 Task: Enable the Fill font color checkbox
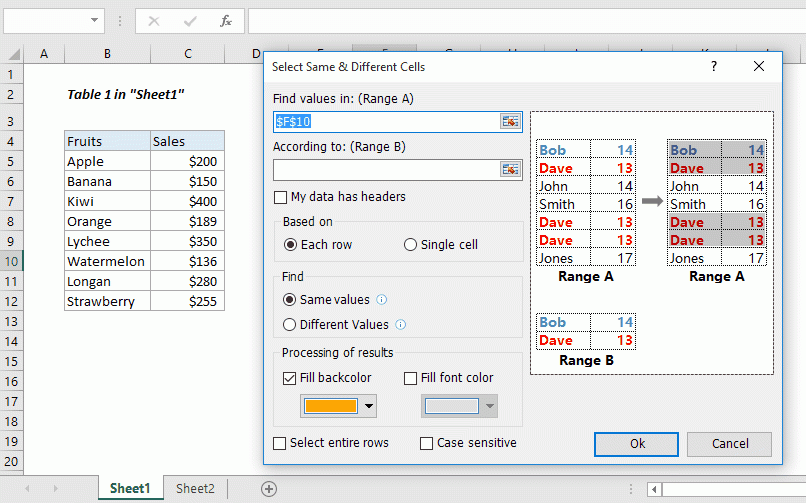click(410, 378)
